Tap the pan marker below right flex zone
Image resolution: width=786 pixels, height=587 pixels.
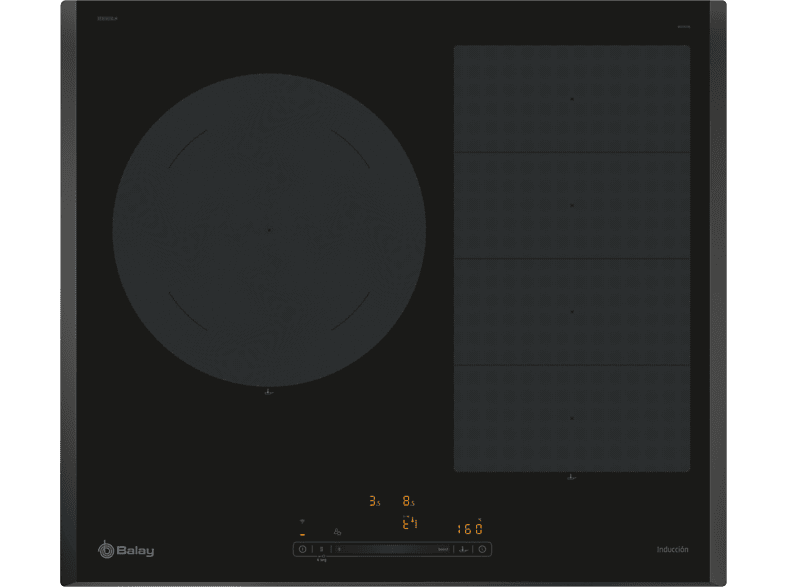(x=571, y=478)
